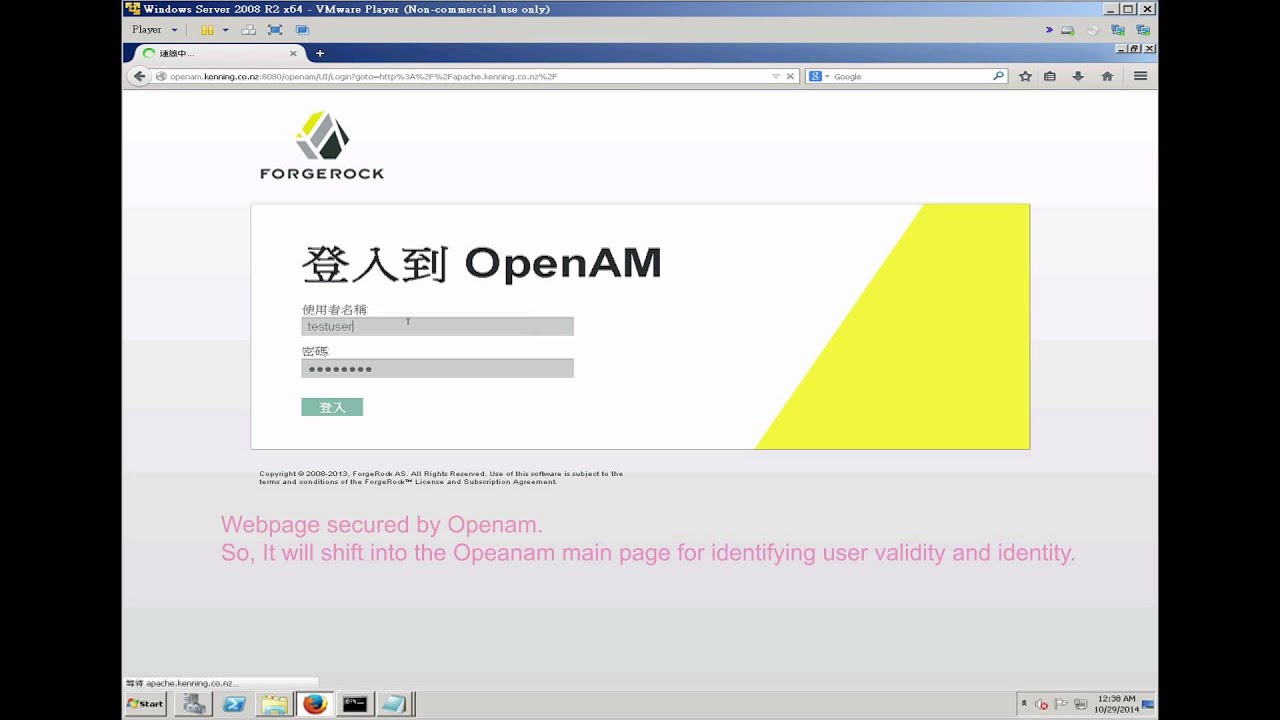Click the username field containing testuser
1280x720 pixels.
click(x=437, y=326)
